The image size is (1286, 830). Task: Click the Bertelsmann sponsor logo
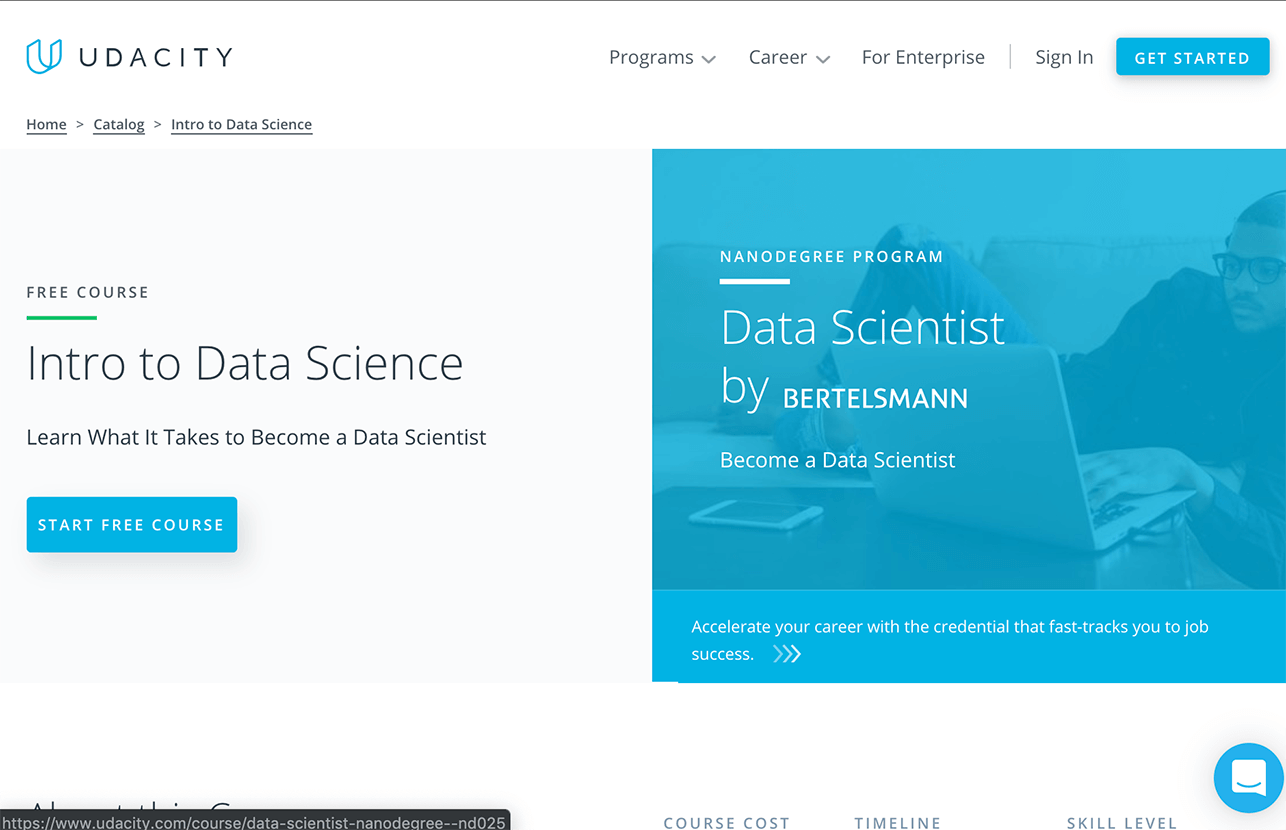[875, 399]
